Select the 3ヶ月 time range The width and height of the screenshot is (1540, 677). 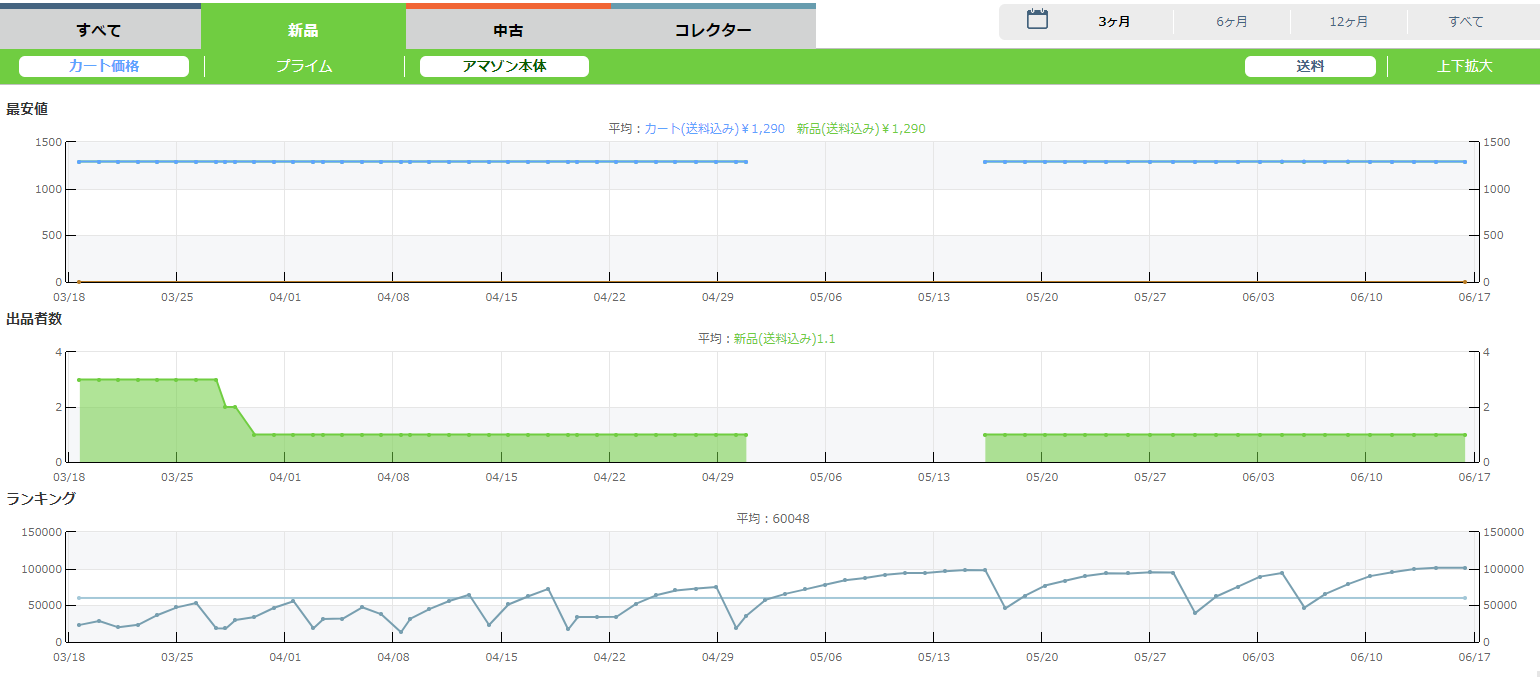click(1114, 22)
